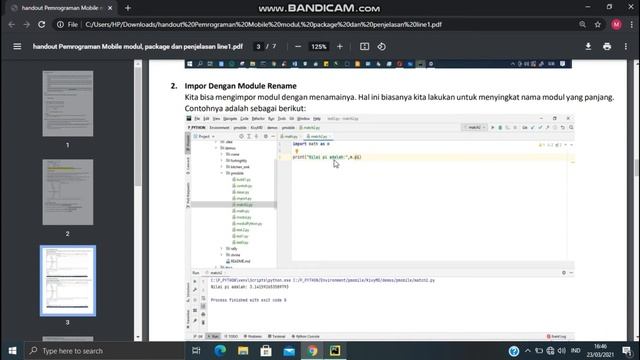Select the handout Pemrograman Mobile browser tab
This screenshot has width=640, height=360.
(61, 8)
